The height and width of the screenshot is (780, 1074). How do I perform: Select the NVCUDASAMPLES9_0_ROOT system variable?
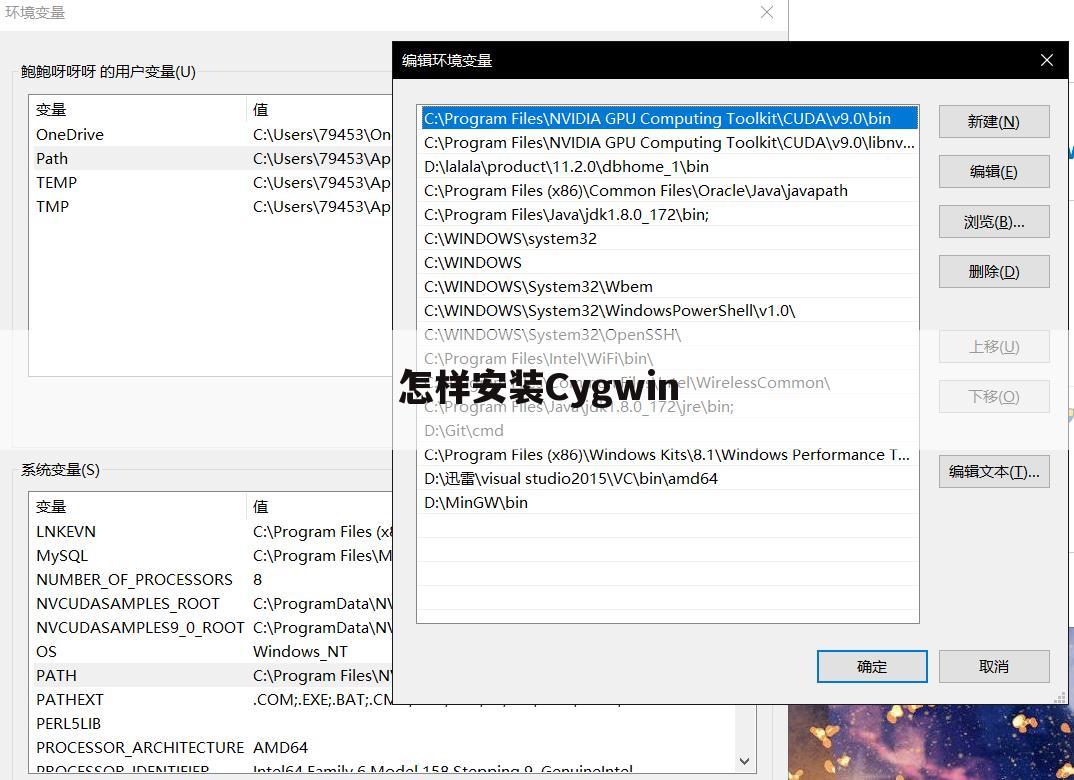tap(211, 627)
